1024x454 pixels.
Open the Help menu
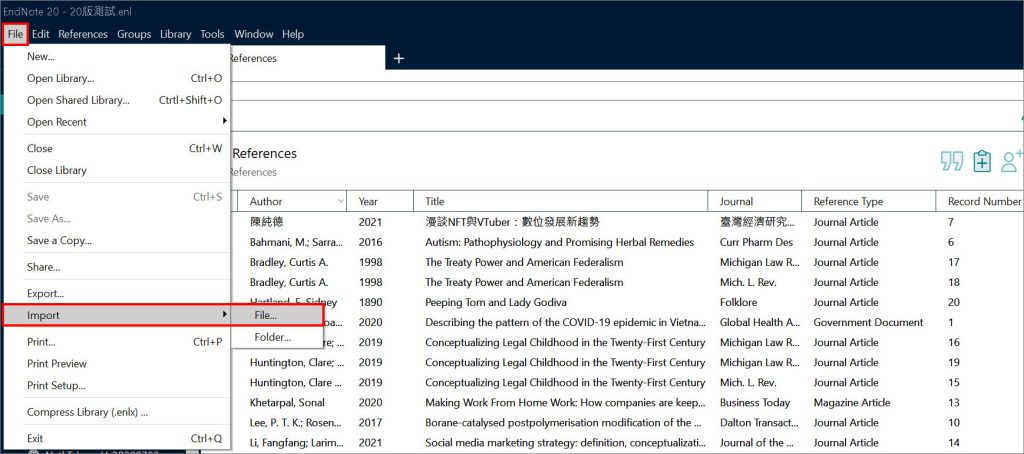point(293,34)
